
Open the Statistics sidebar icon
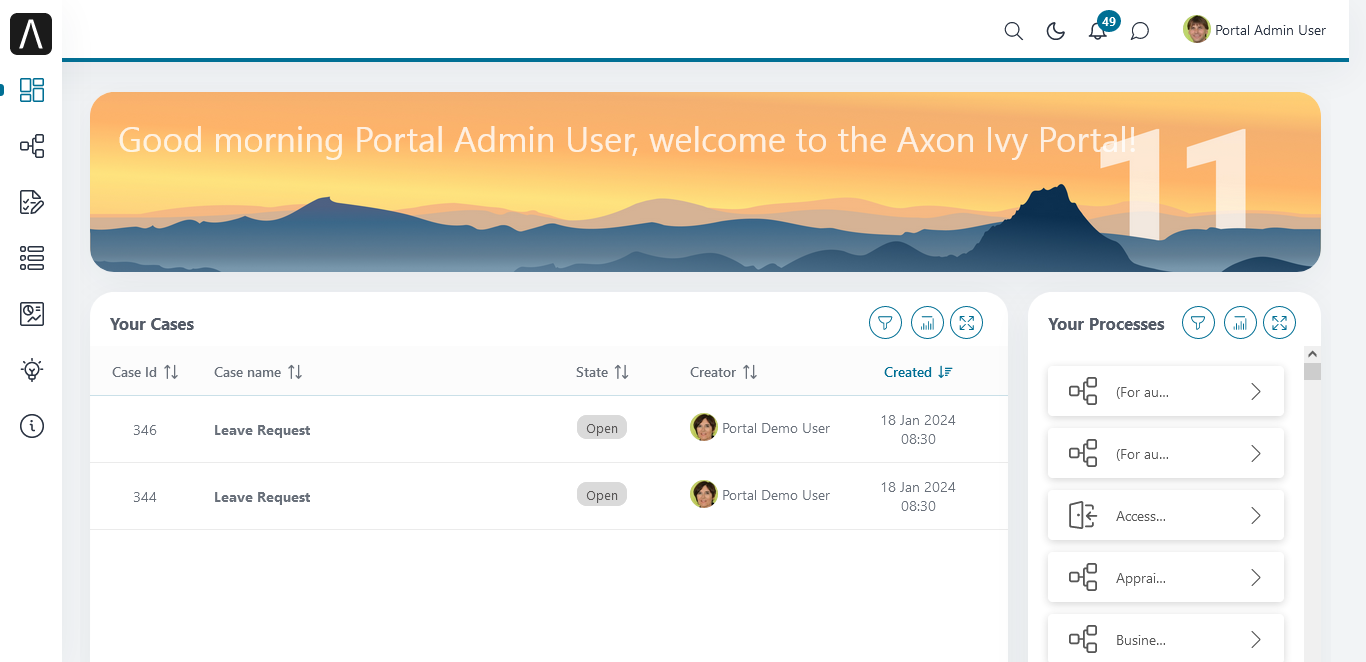pyautogui.click(x=32, y=314)
